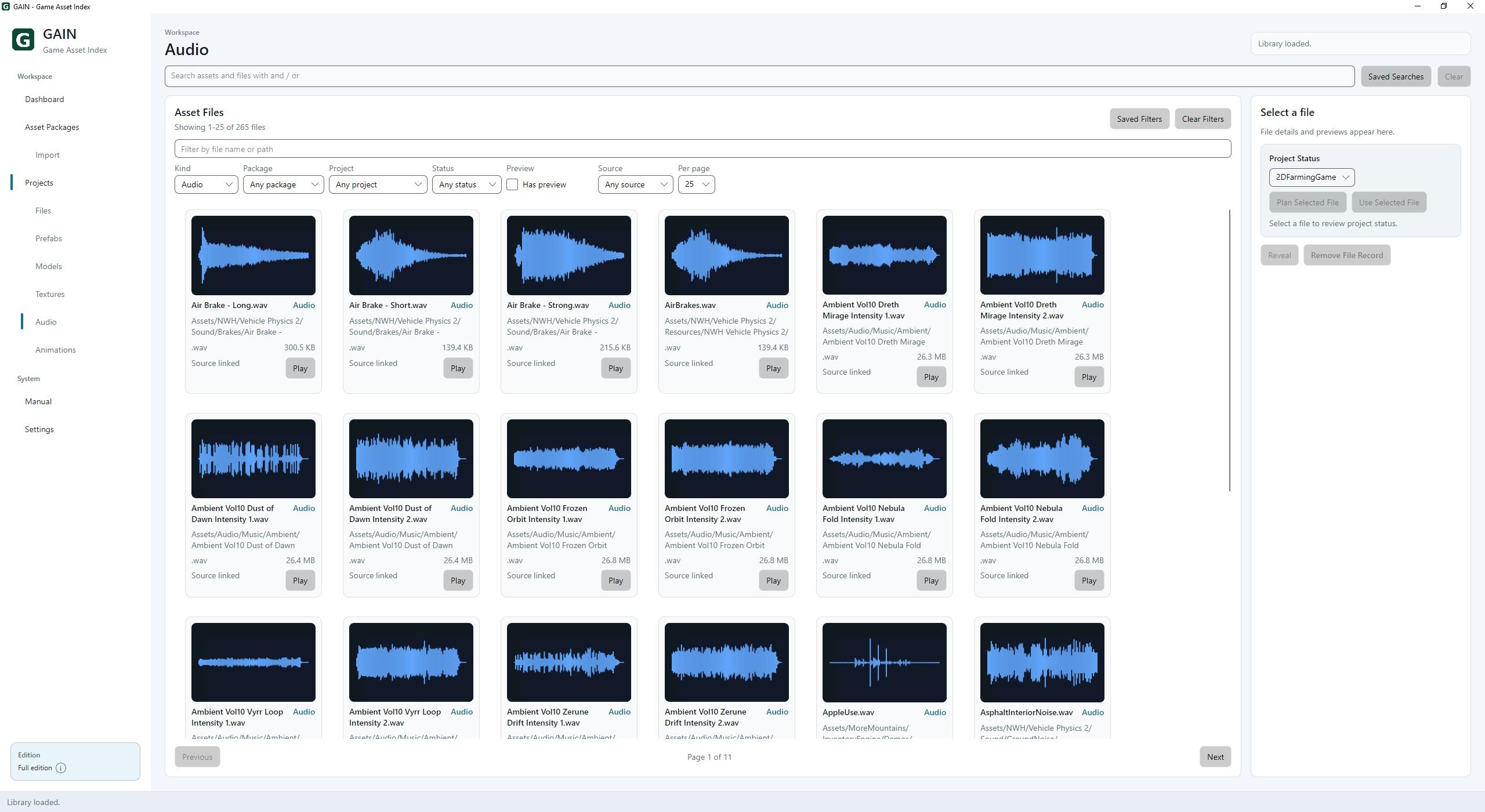Open Asset Packages section
Screen dimensions: 1485x812
click(x=52, y=127)
